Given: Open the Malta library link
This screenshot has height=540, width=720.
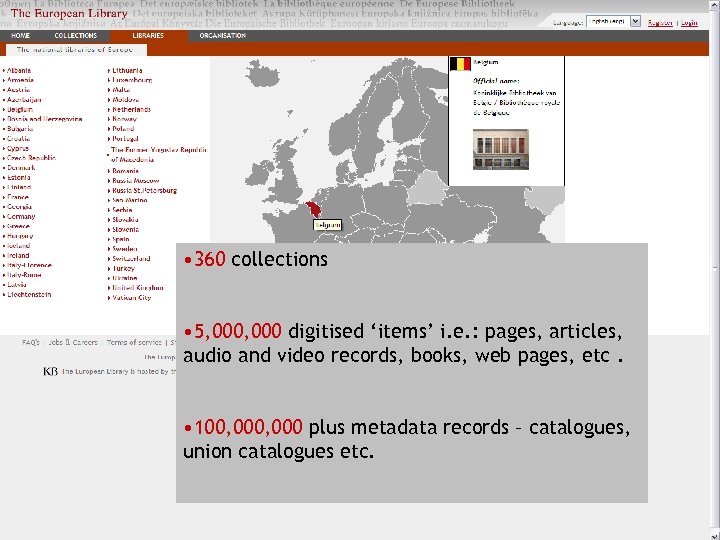Looking at the screenshot, I should click(121, 90).
